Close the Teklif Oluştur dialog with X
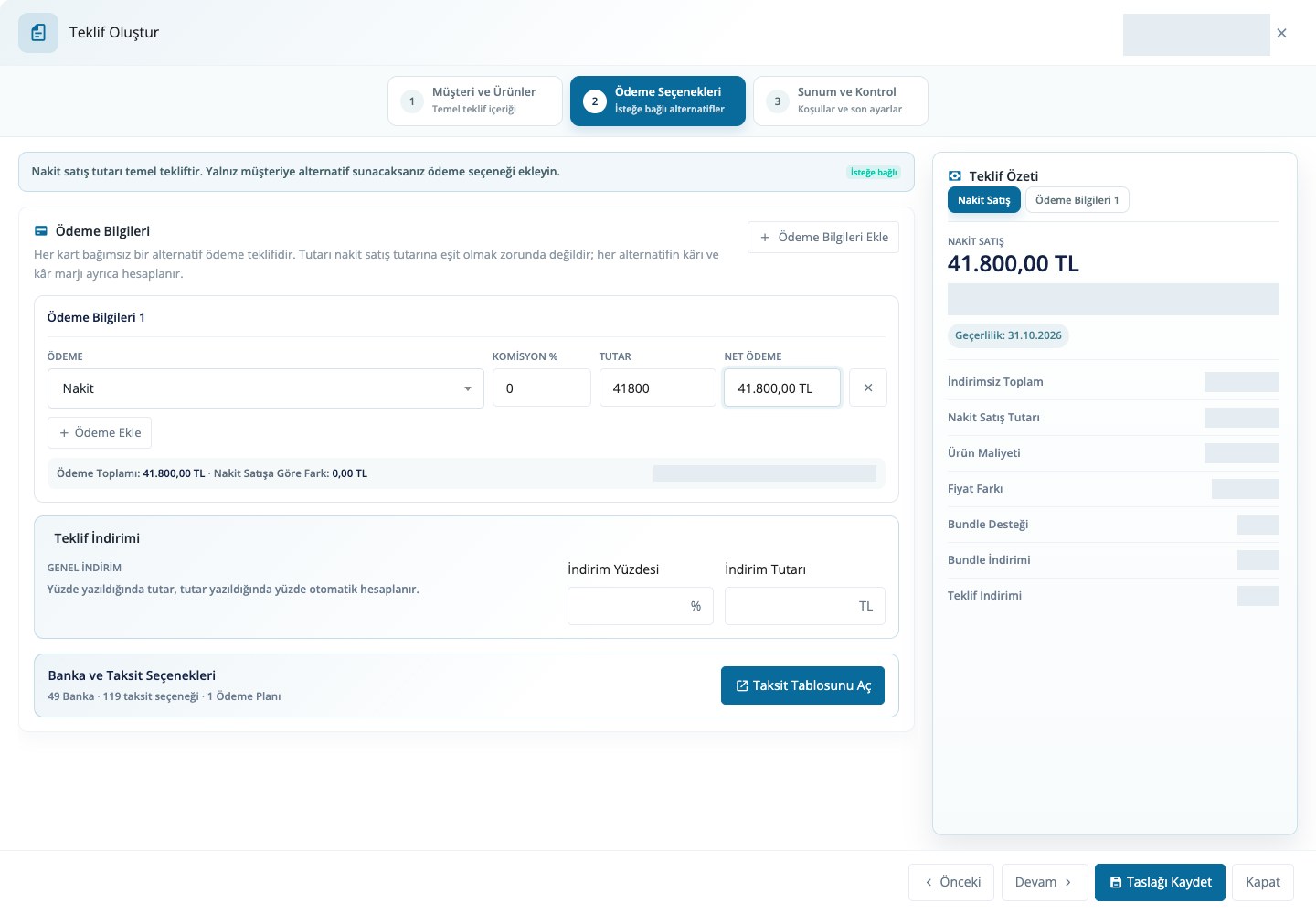Viewport: 1316px width, 914px height. coord(1281,33)
